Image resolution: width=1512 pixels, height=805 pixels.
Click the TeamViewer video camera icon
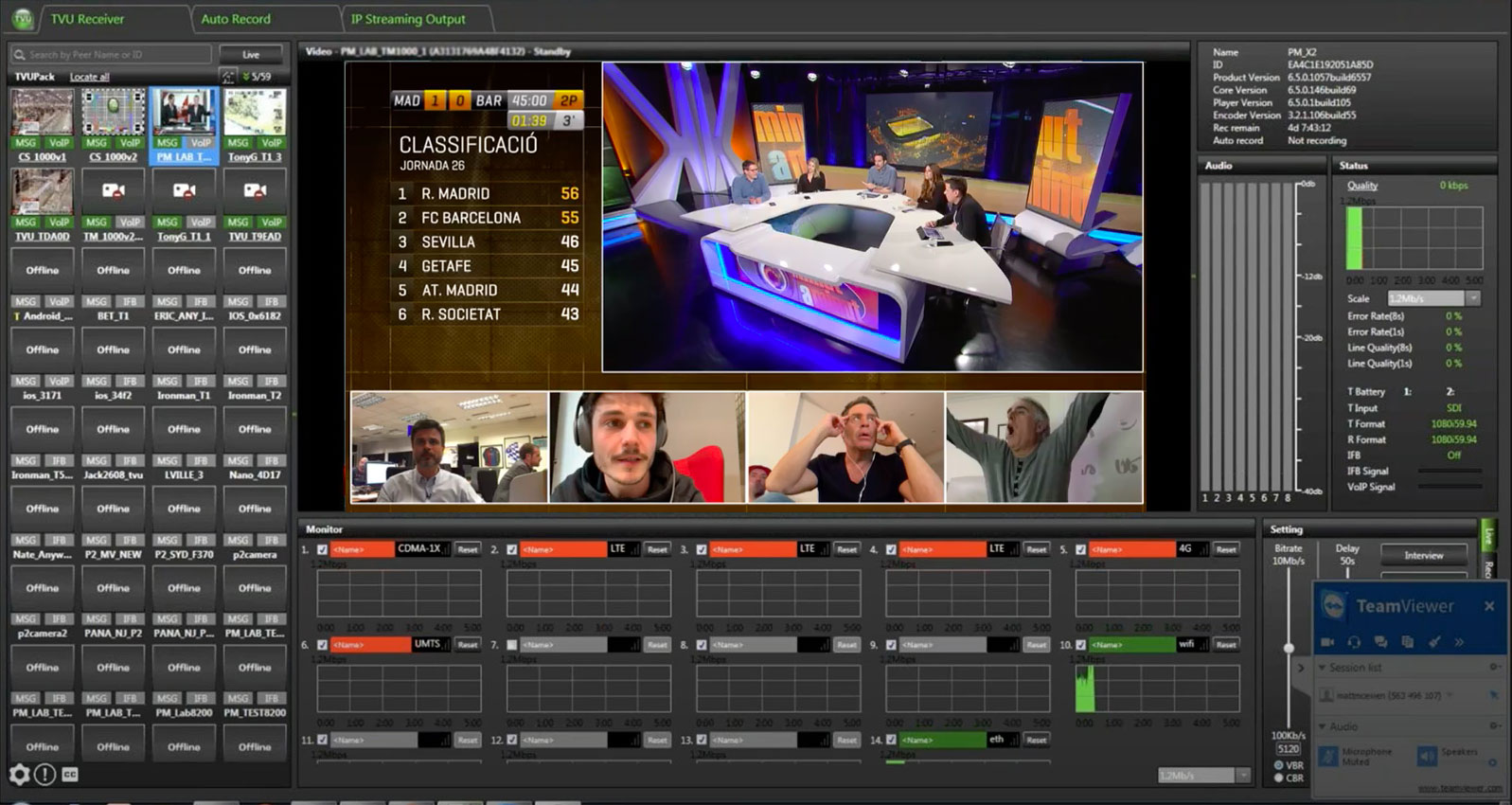1327,642
